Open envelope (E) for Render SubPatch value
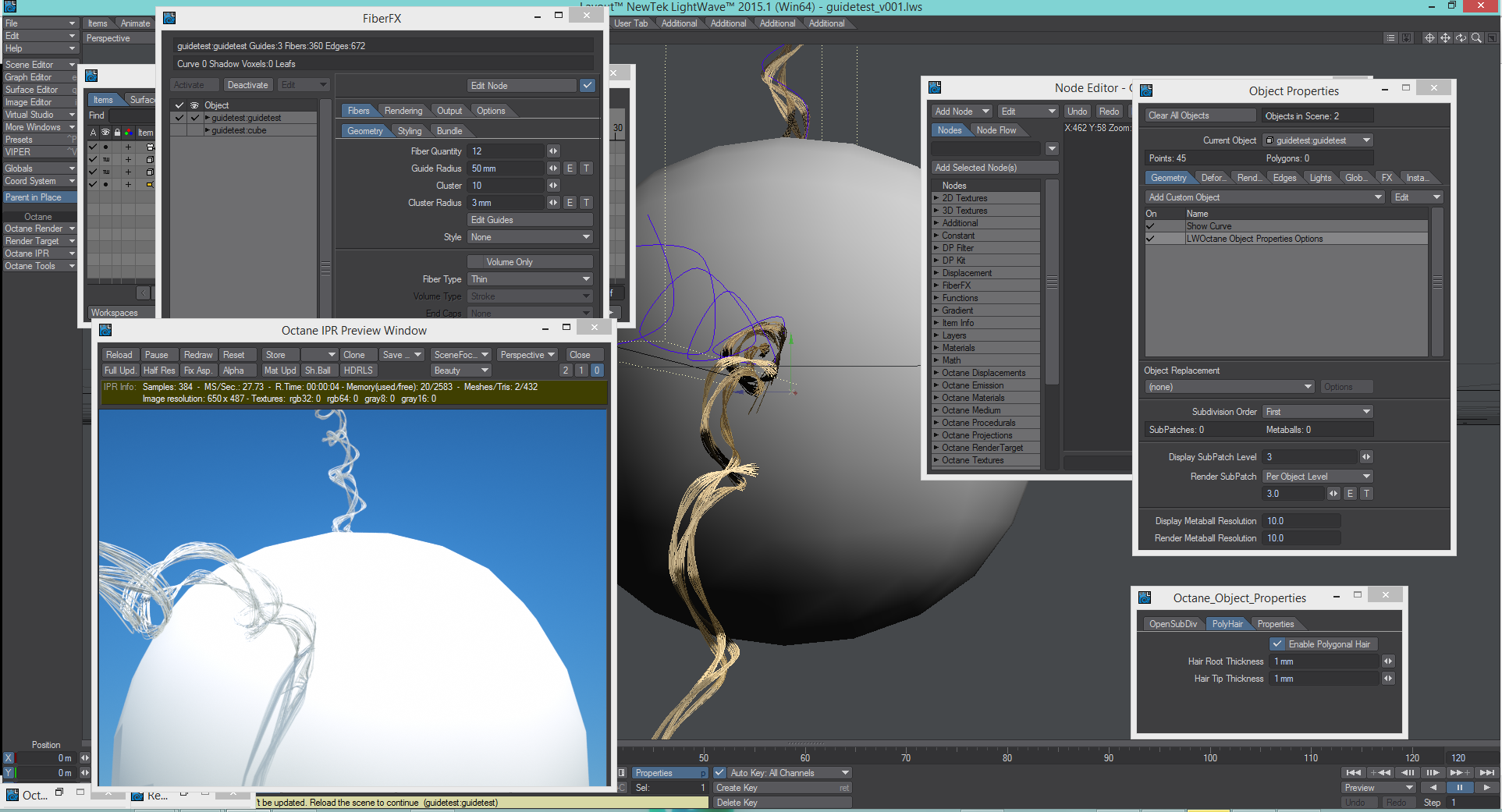Viewport: 1502px width, 812px height. point(1351,494)
